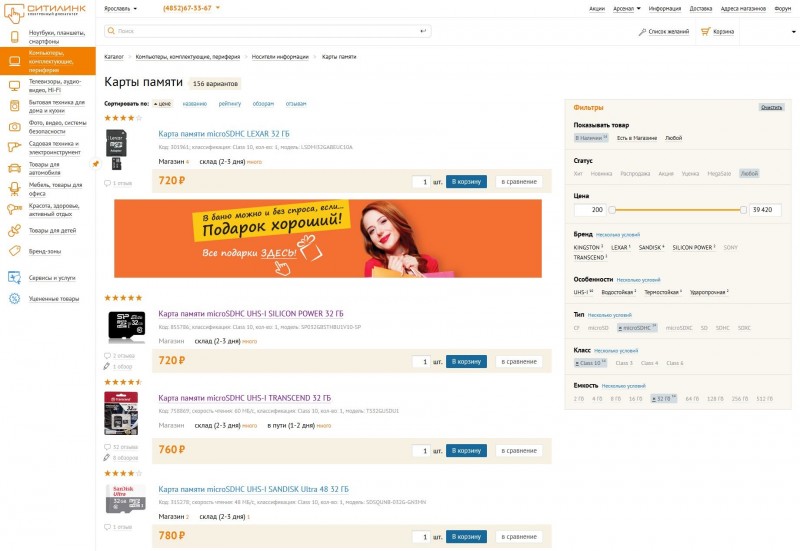This screenshot has width=800, height=551.
Task: Sort by рейтингу link
Action: click(x=230, y=104)
